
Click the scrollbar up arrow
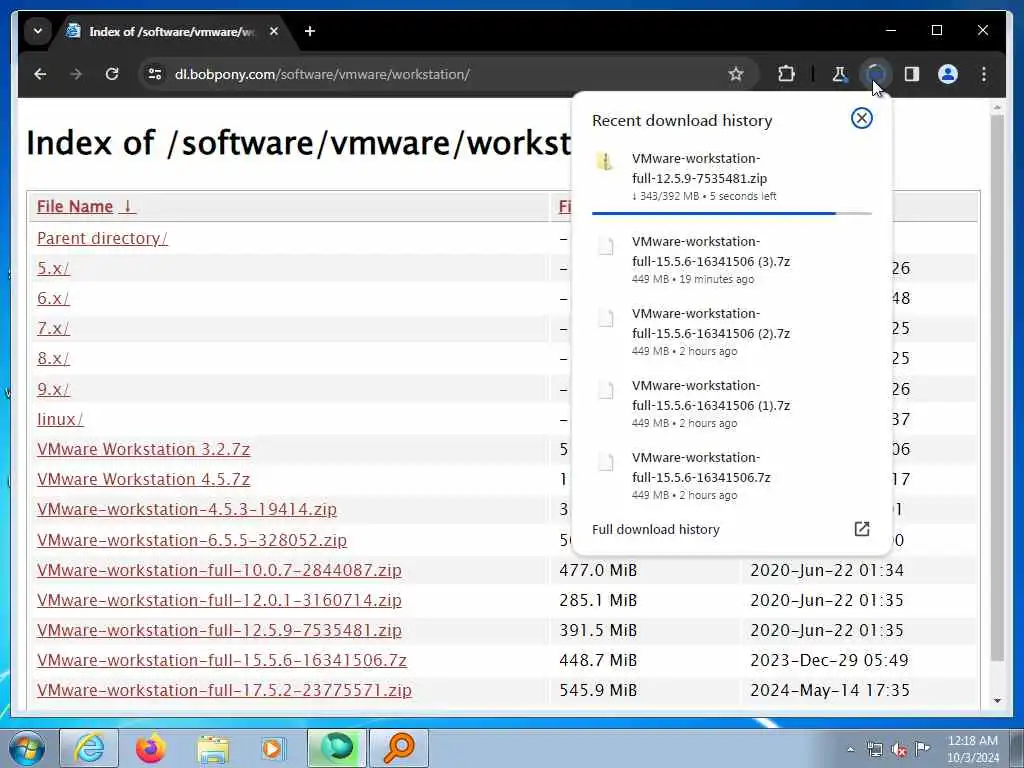coord(997,107)
